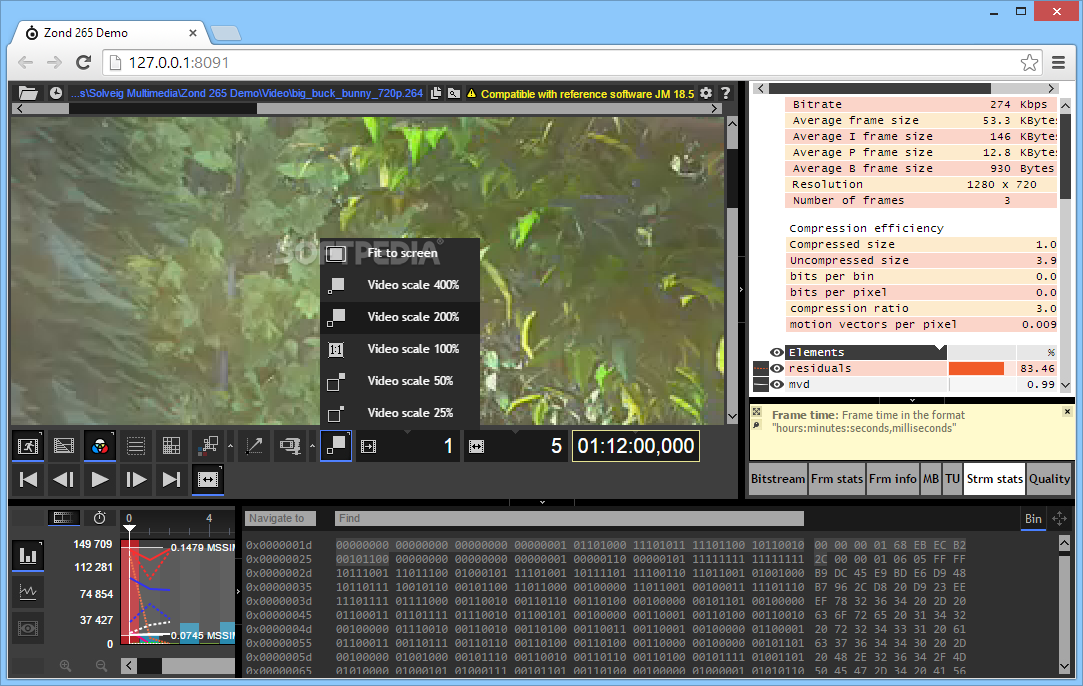Choose Video scale 50%

pyautogui.click(x=400, y=381)
